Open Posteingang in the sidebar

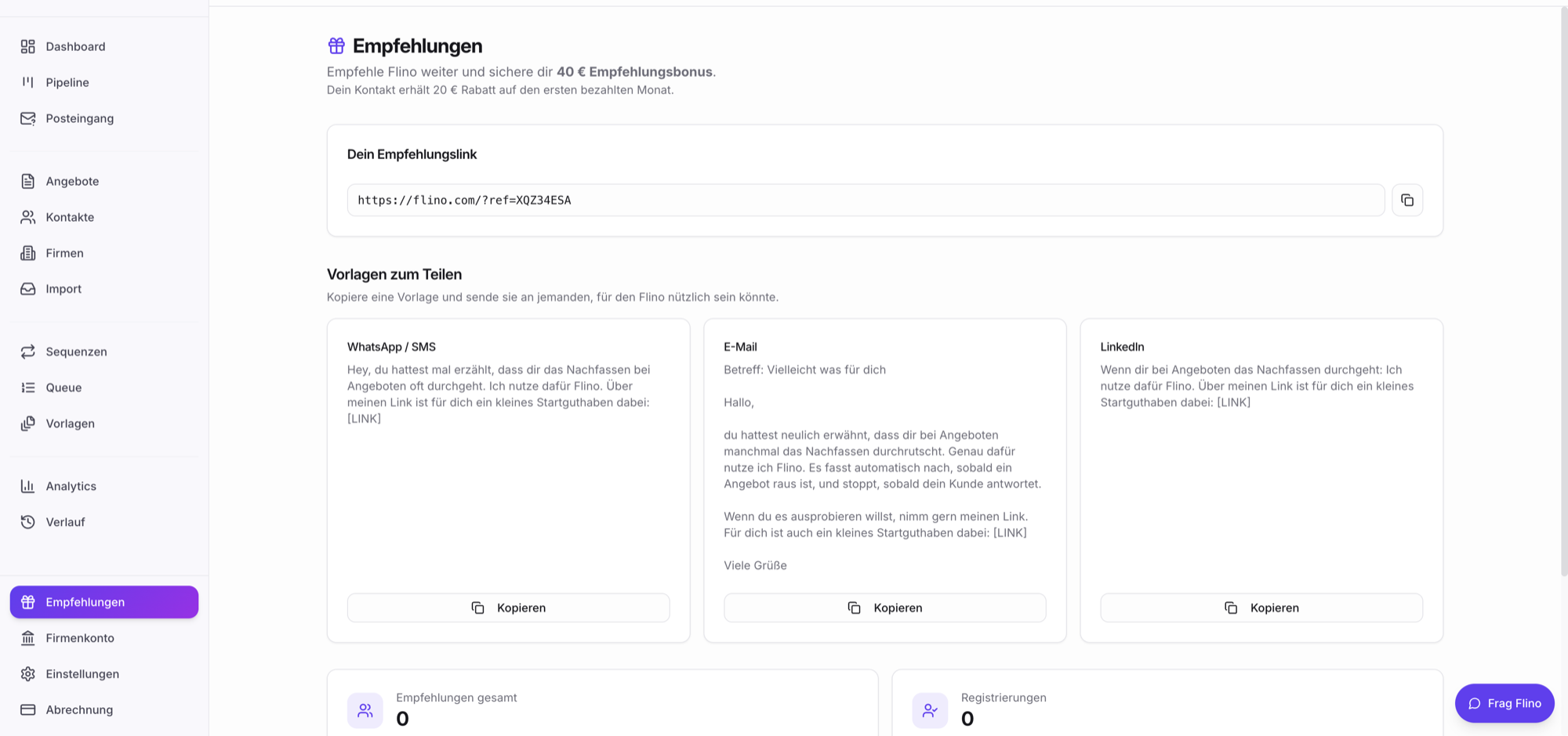(x=104, y=118)
